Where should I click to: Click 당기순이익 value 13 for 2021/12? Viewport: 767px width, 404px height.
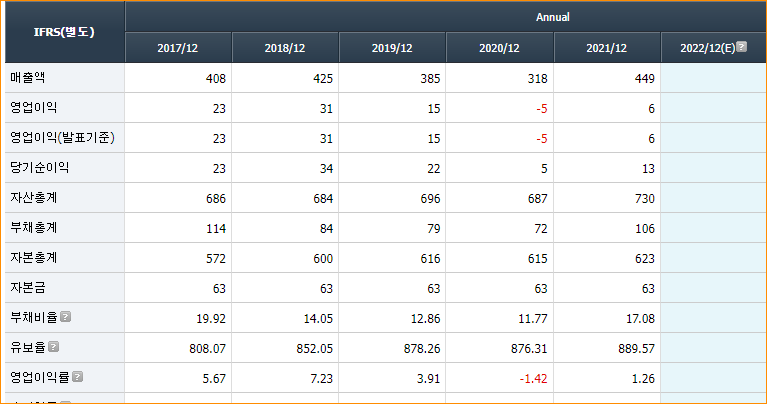pyautogui.click(x=648, y=169)
